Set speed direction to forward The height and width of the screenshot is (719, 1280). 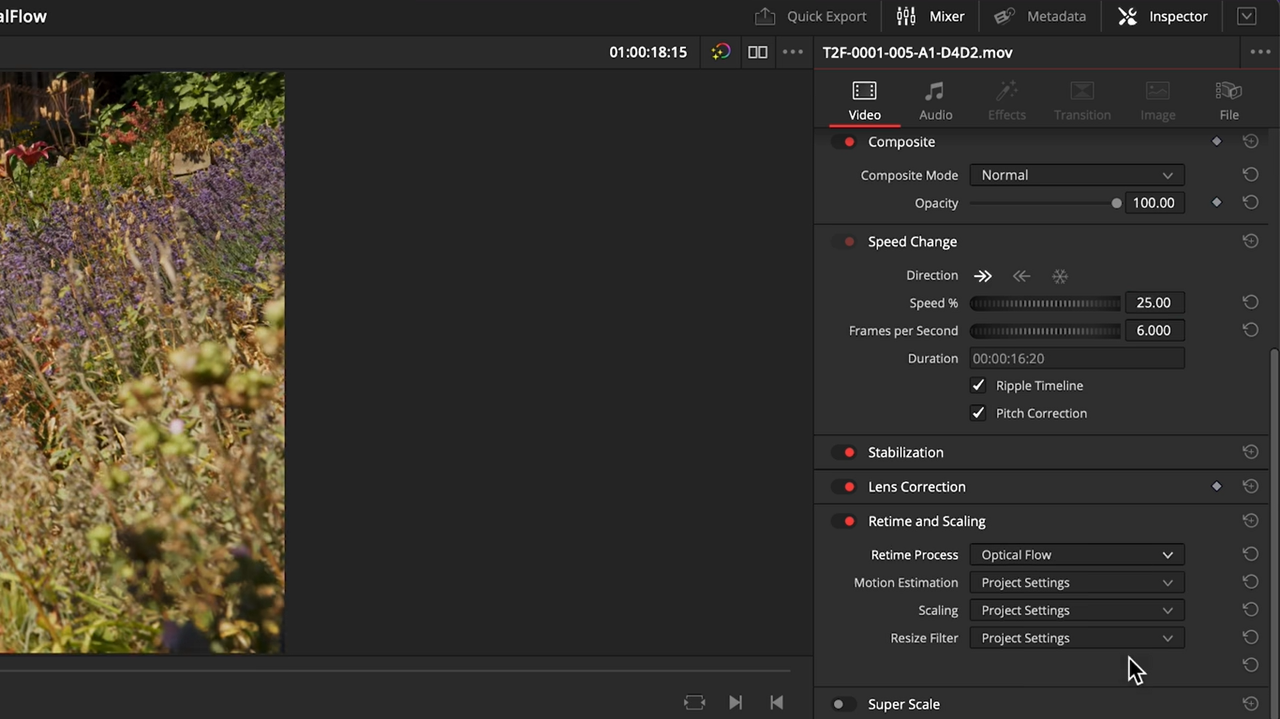click(x=983, y=276)
